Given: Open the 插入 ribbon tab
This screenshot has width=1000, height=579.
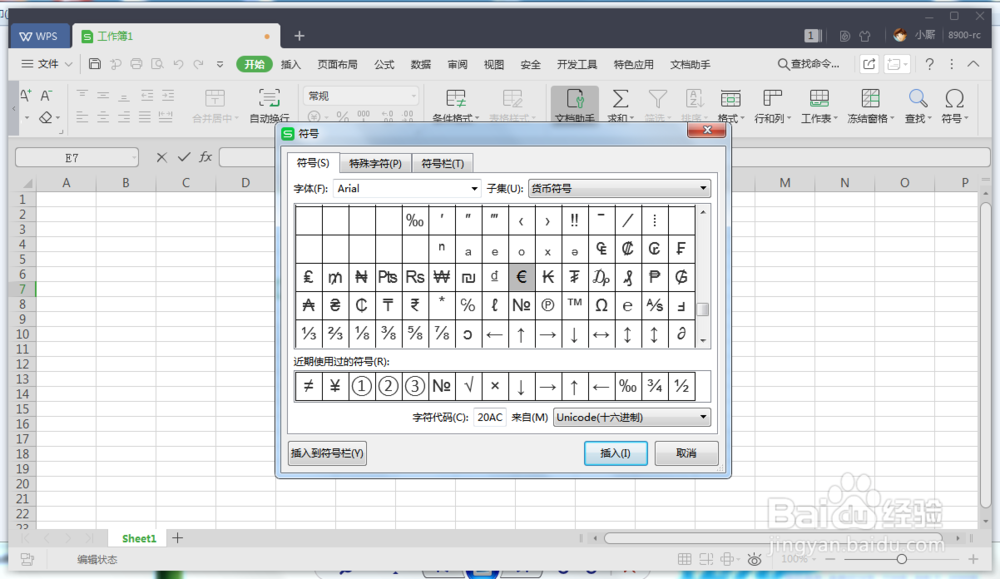Looking at the screenshot, I should point(290,64).
